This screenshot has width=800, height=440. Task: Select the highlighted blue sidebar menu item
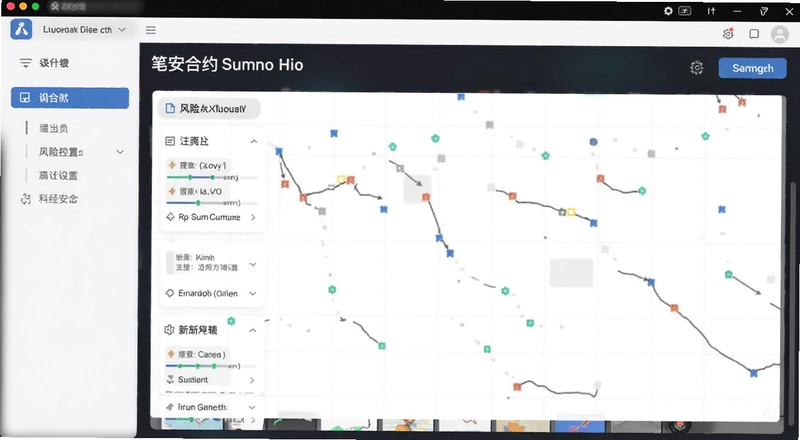(x=70, y=97)
